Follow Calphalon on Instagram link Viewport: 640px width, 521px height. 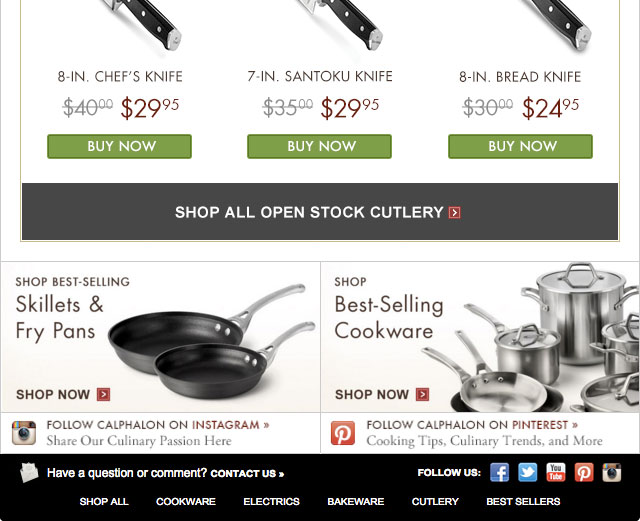coord(158,425)
